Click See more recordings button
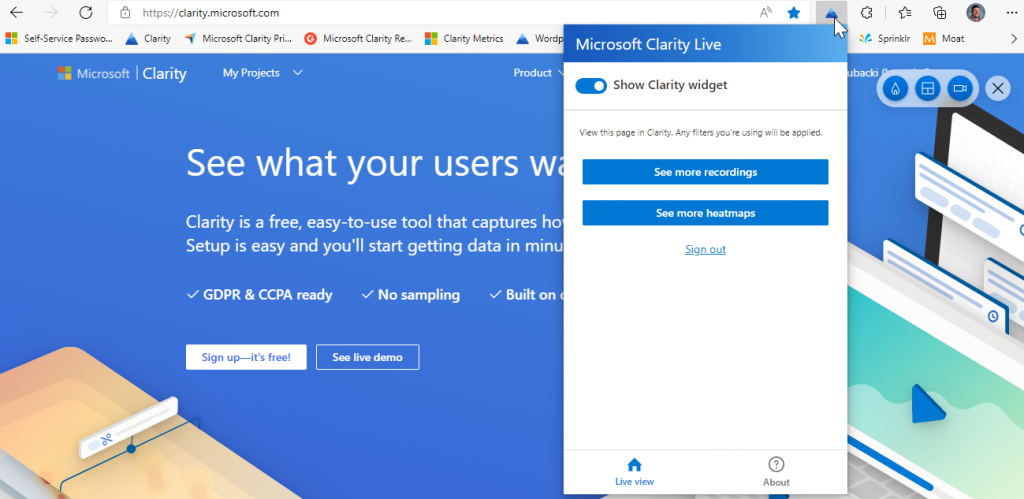The image size is (1024, 499). coord(705,172)
